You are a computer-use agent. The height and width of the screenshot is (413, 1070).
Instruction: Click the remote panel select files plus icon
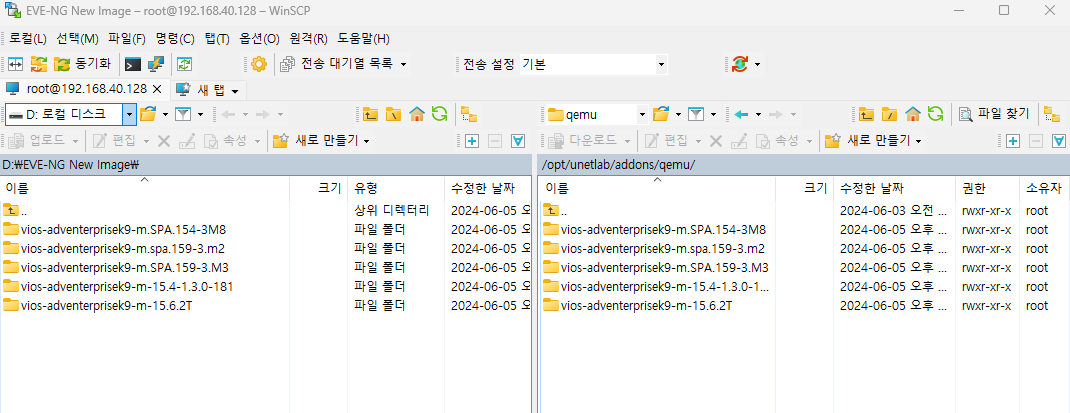[1013, 141]
